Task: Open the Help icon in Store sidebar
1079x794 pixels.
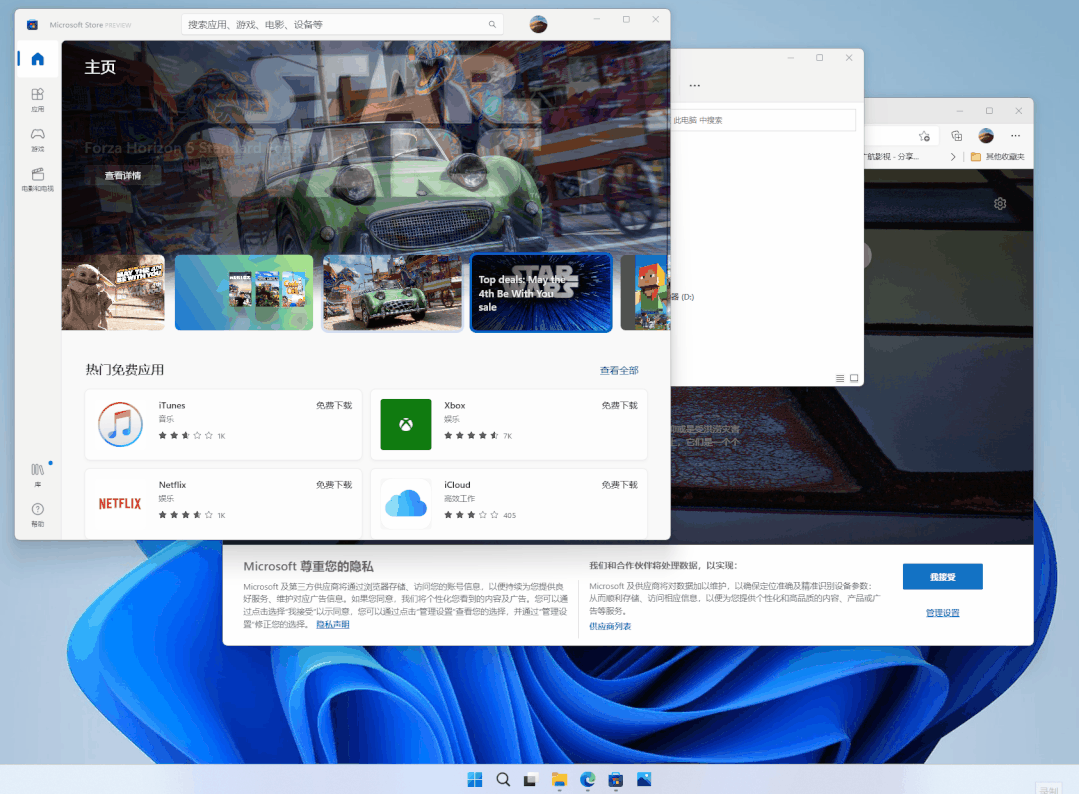Action: click(x=38, y=514)
